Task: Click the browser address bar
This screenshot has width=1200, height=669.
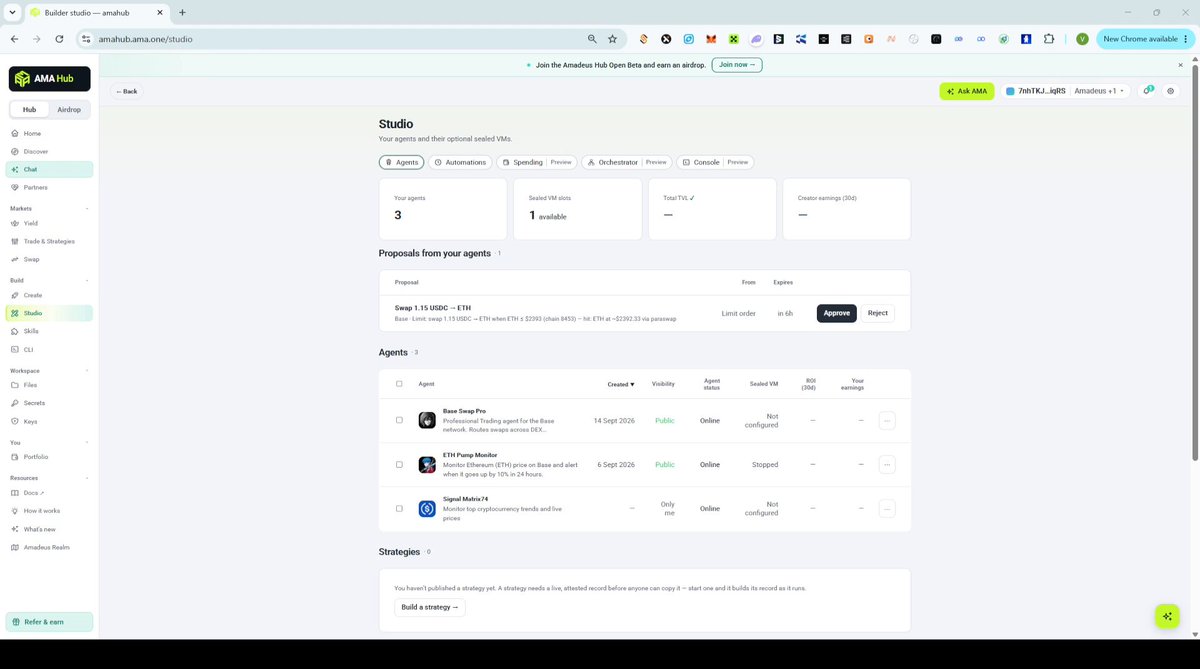Action: click(x=340, y=39)
